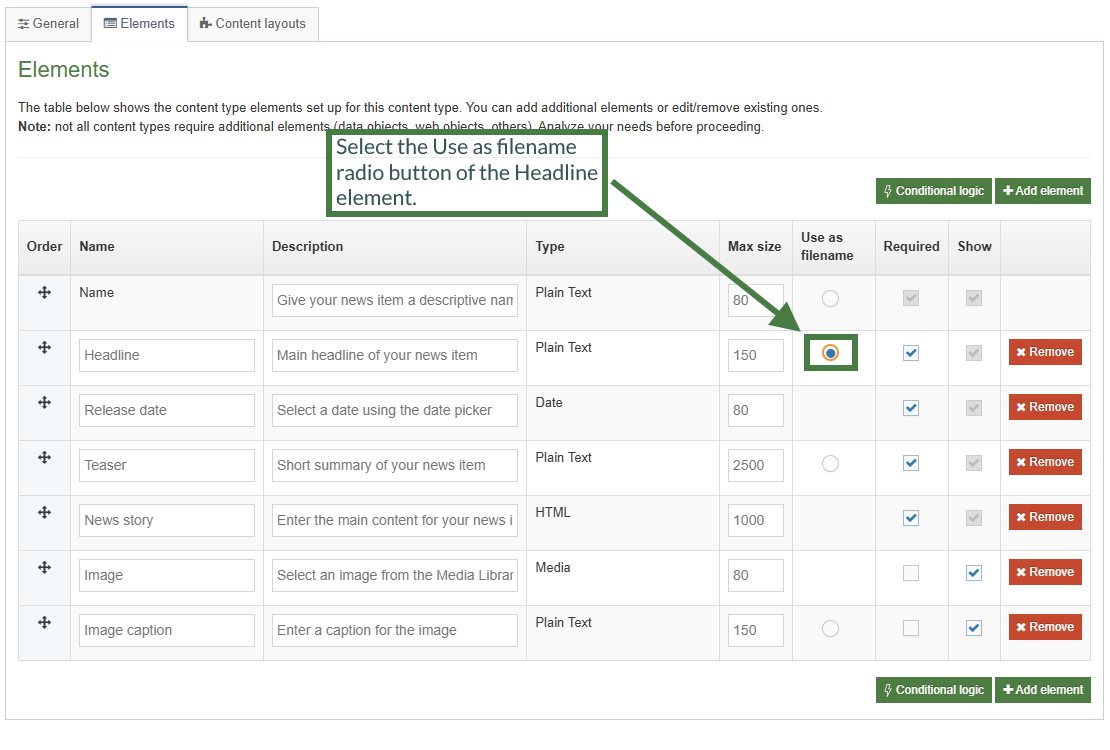Screen dimensions: 1110x750
Task: Click the bottom Conditional logic button
Action: click(x=933, y=689)
